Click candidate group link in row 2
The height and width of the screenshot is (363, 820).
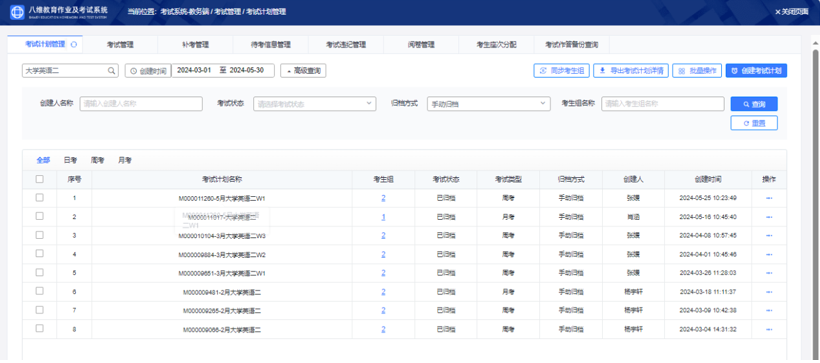tap(383, 217)
